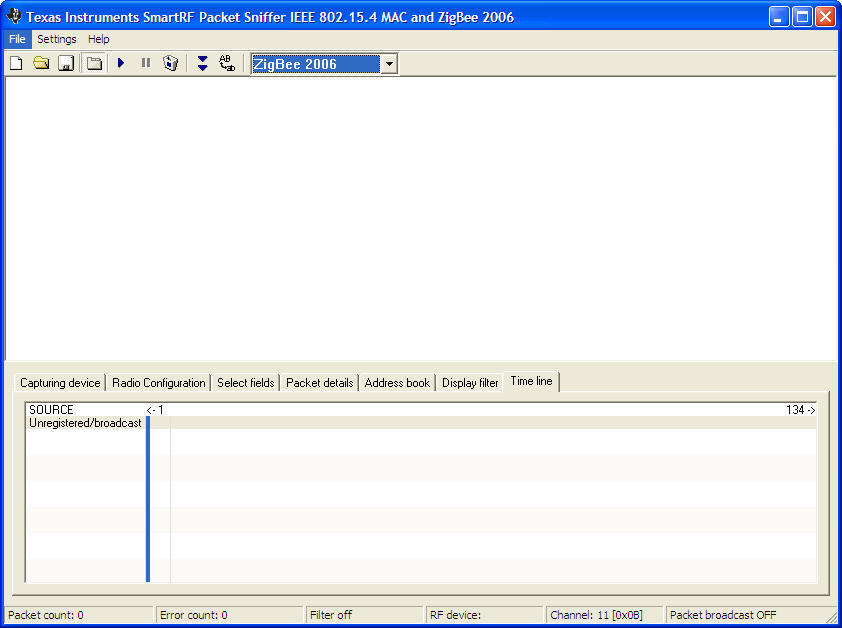Viewport: 842px width, 628px height.
Task: Expand the Settings menu
Action: [56, 39]
